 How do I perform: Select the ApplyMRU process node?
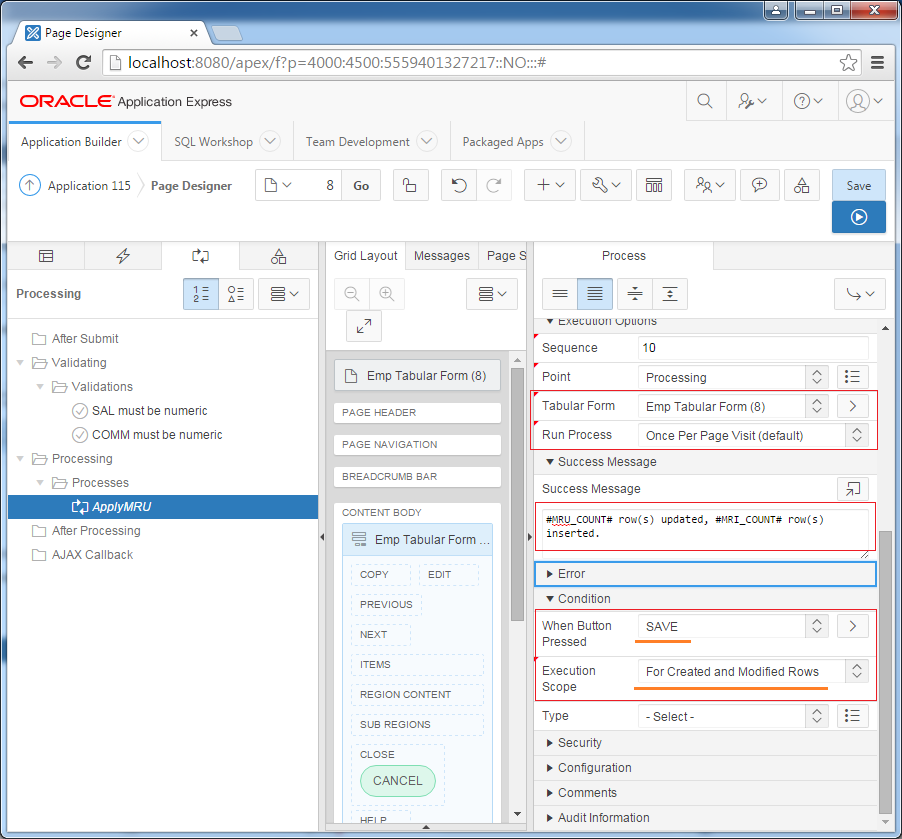click(163, 507)
